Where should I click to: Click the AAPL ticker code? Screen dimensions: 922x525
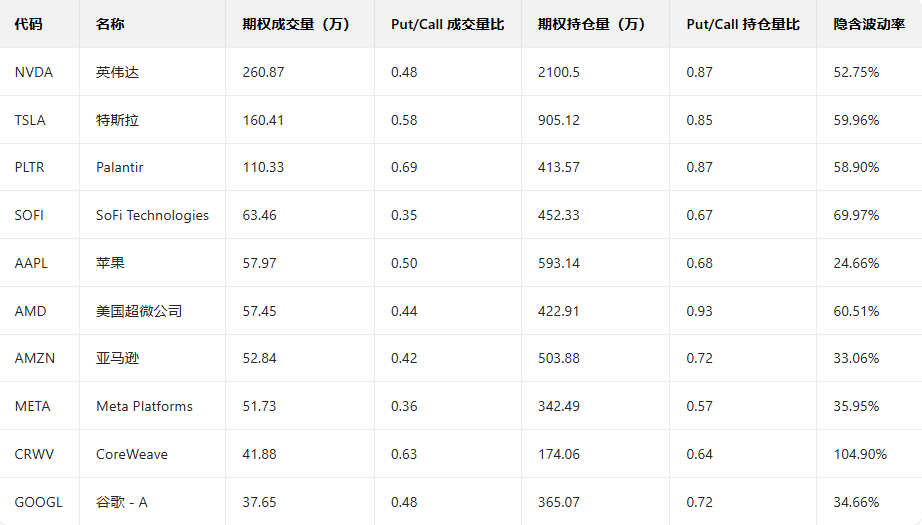click(31, 263)
